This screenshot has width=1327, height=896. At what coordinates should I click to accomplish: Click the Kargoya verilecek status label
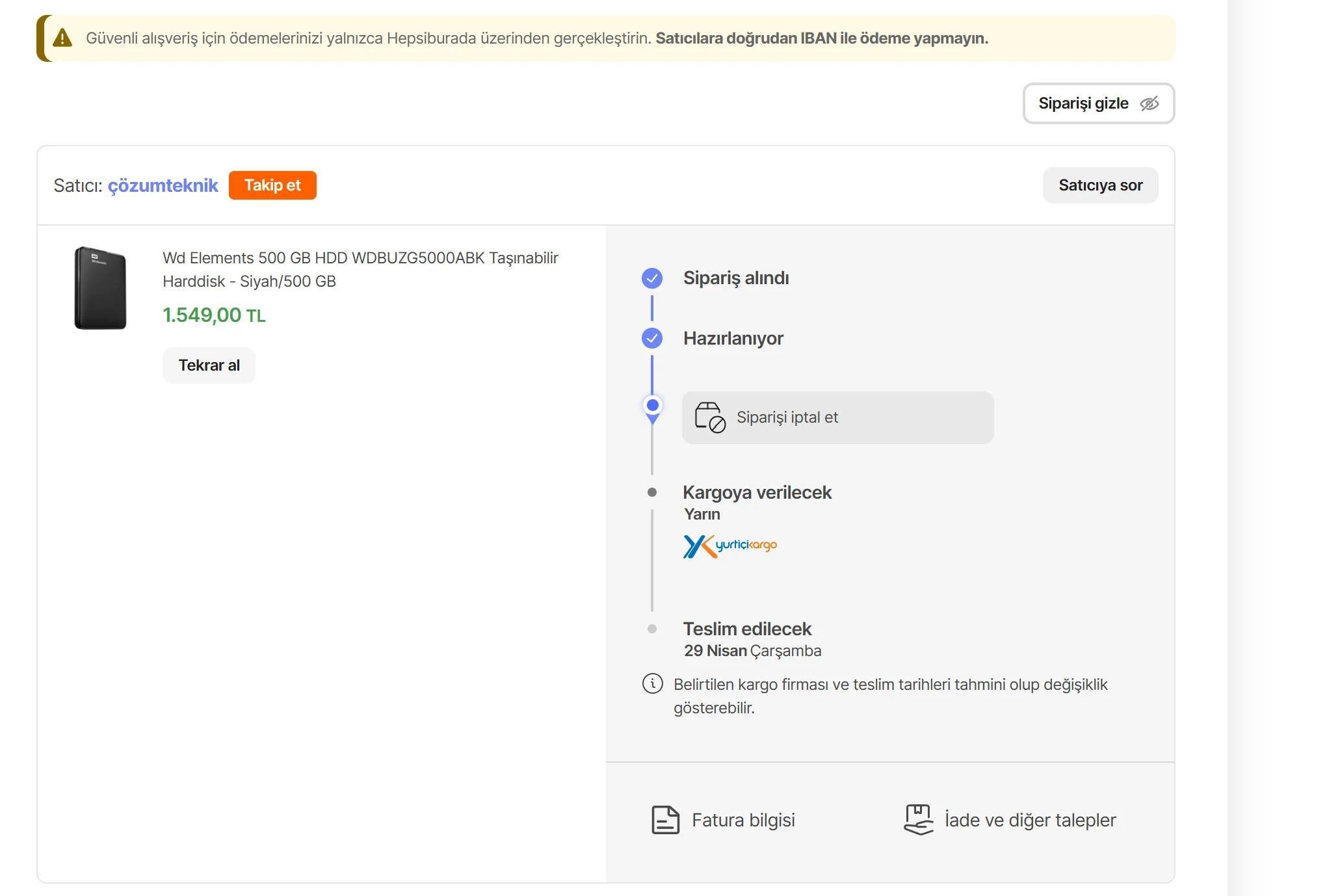pyautogui.click(x=757, y=492)
